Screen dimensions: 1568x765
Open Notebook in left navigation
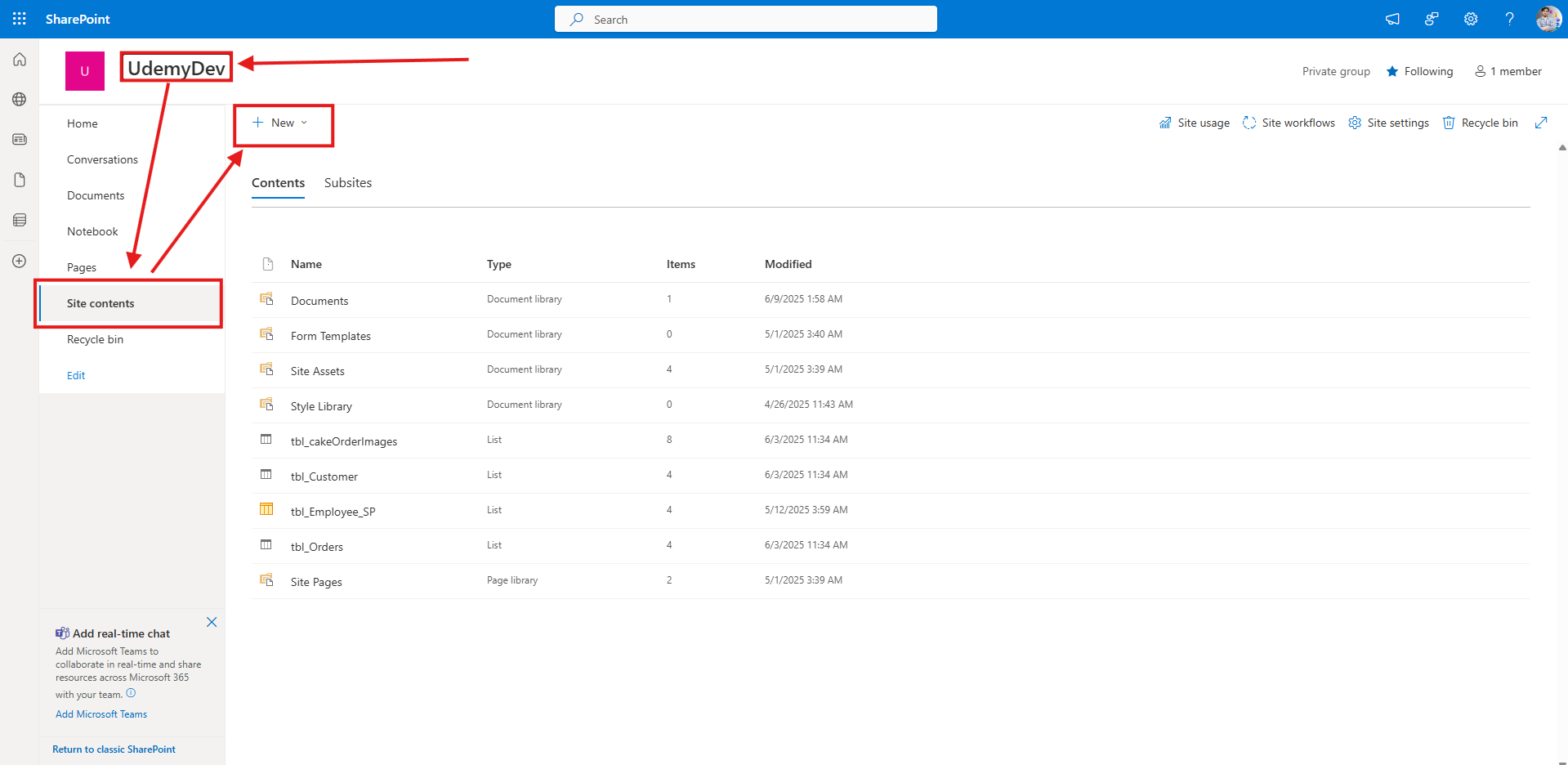point(92,231)
